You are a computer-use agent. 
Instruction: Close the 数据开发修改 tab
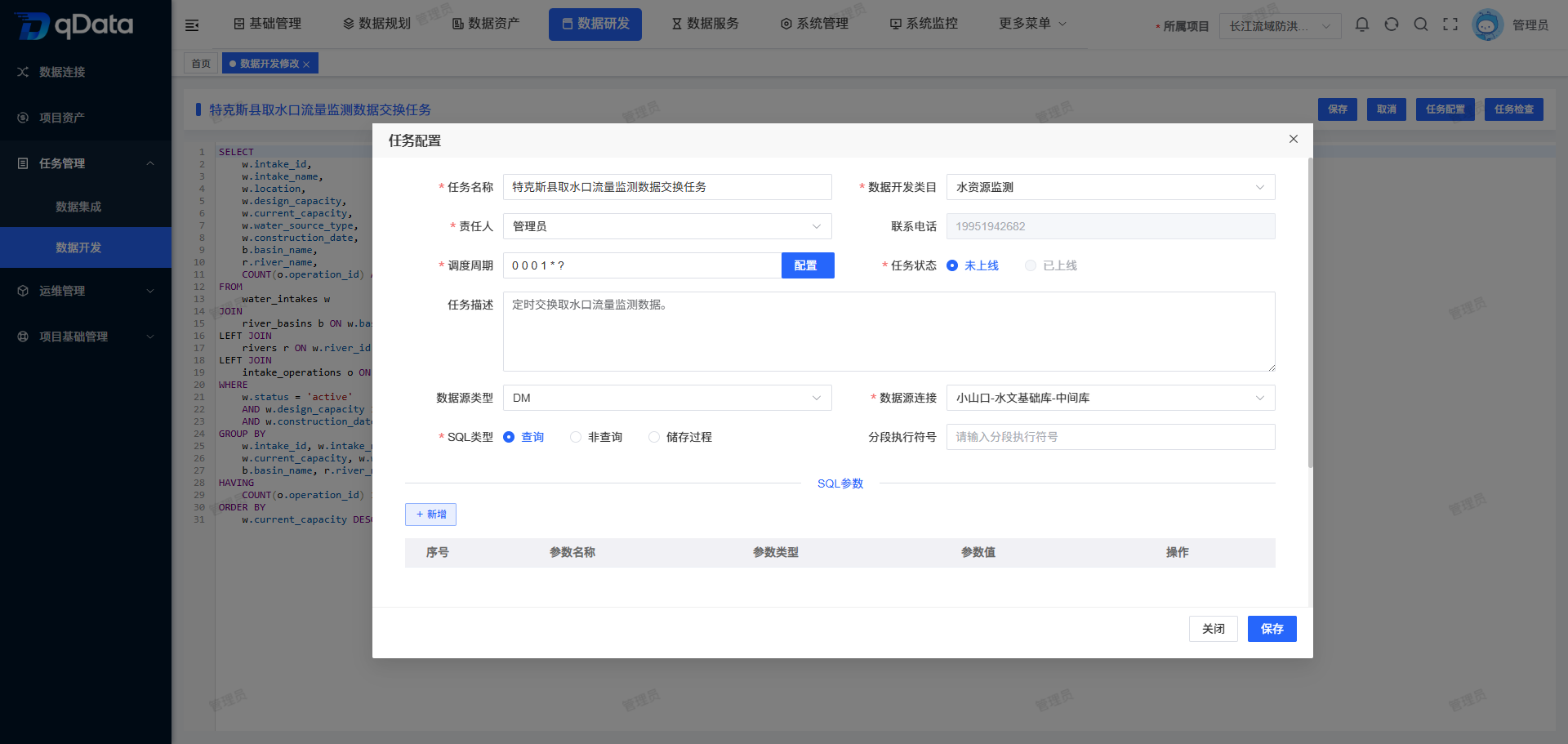(x=306, y=65)
